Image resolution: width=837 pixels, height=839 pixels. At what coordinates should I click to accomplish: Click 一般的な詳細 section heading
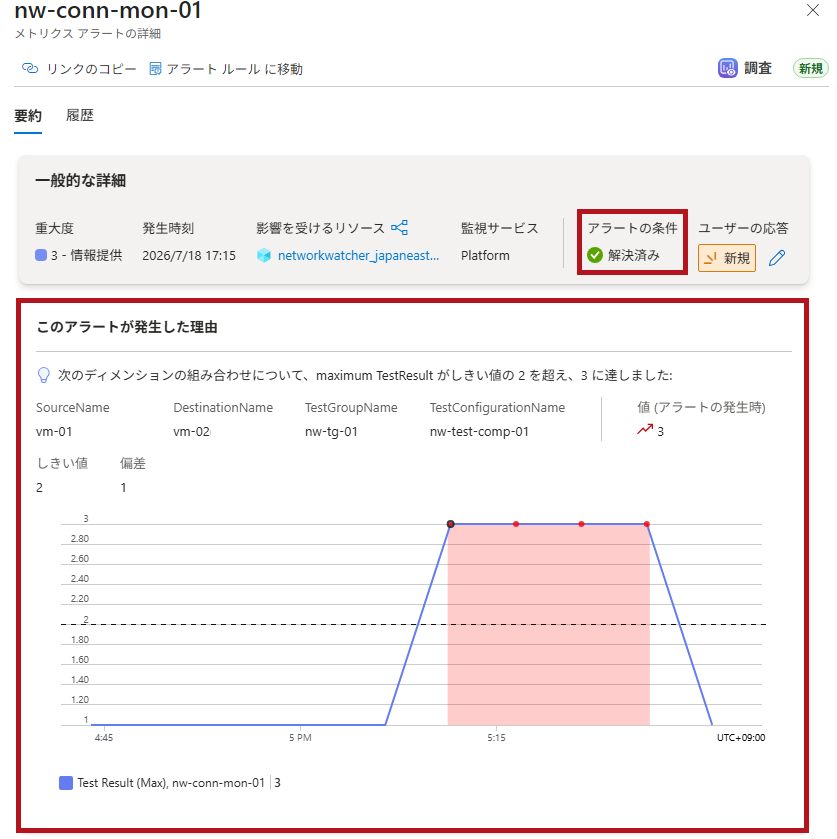pyautogui.click(x=80, y=180)
